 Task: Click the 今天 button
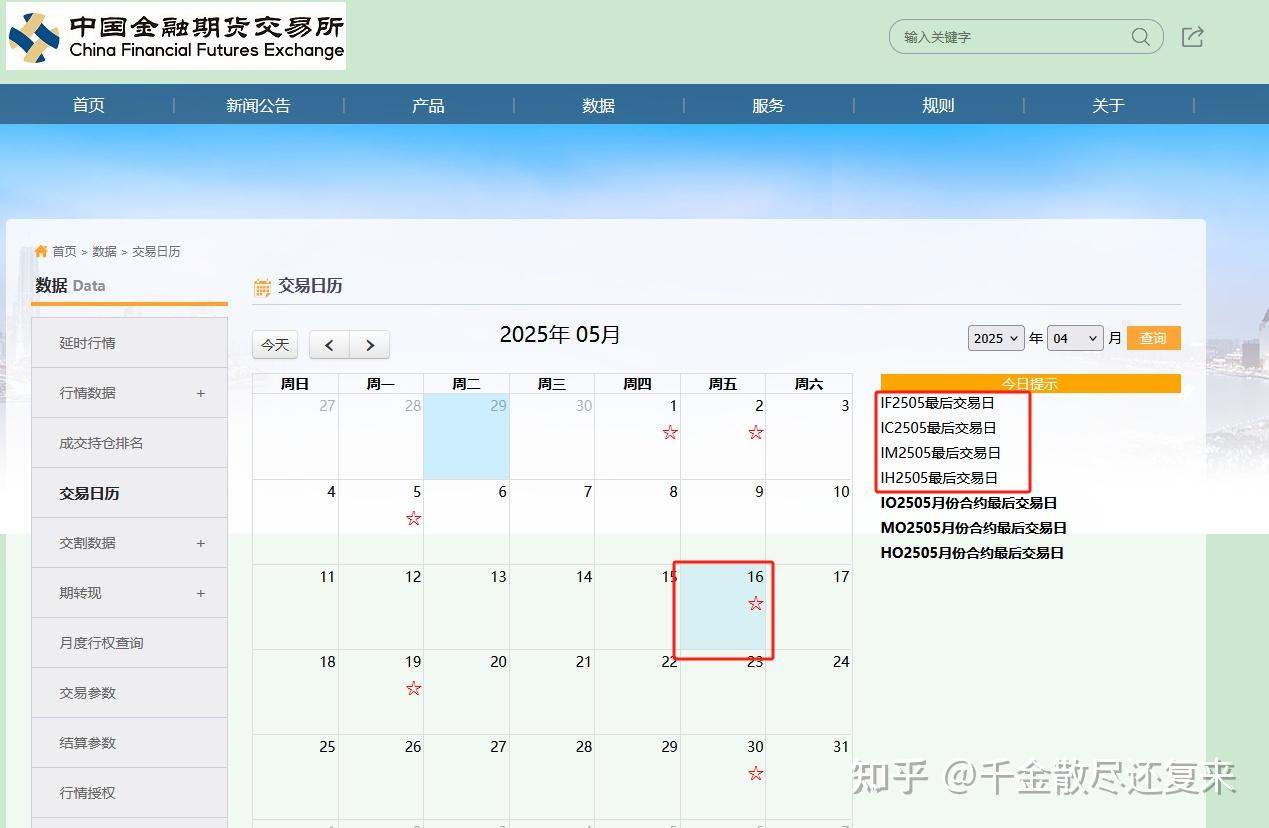(275, 345)
